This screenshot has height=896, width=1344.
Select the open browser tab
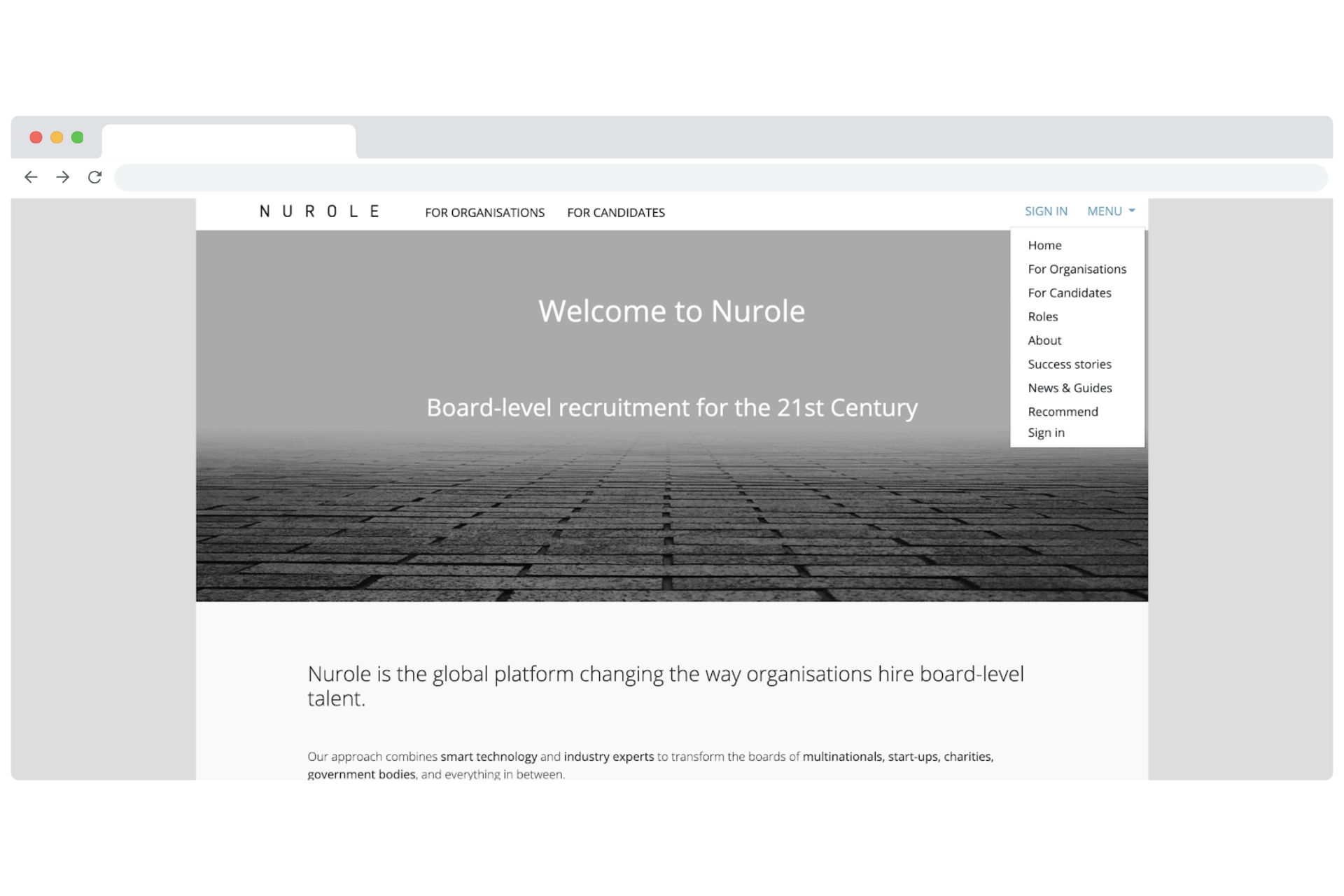coord(228,142)
